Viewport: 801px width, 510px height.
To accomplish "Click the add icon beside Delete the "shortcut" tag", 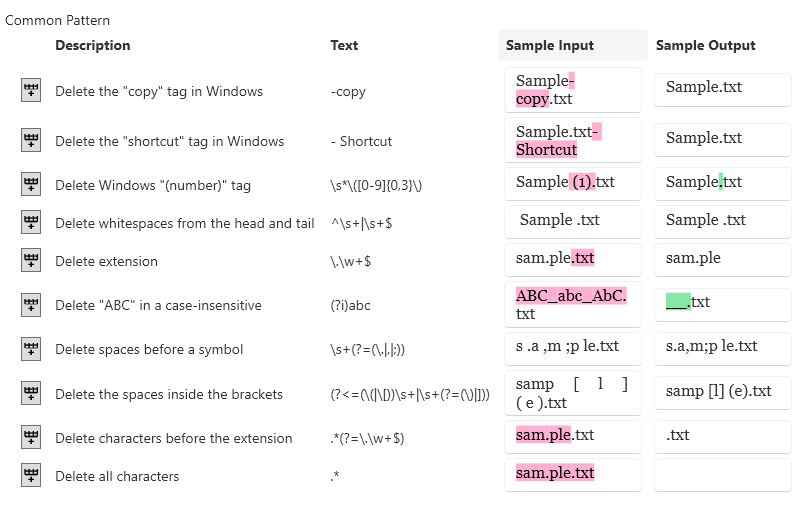I will (31, 140).
